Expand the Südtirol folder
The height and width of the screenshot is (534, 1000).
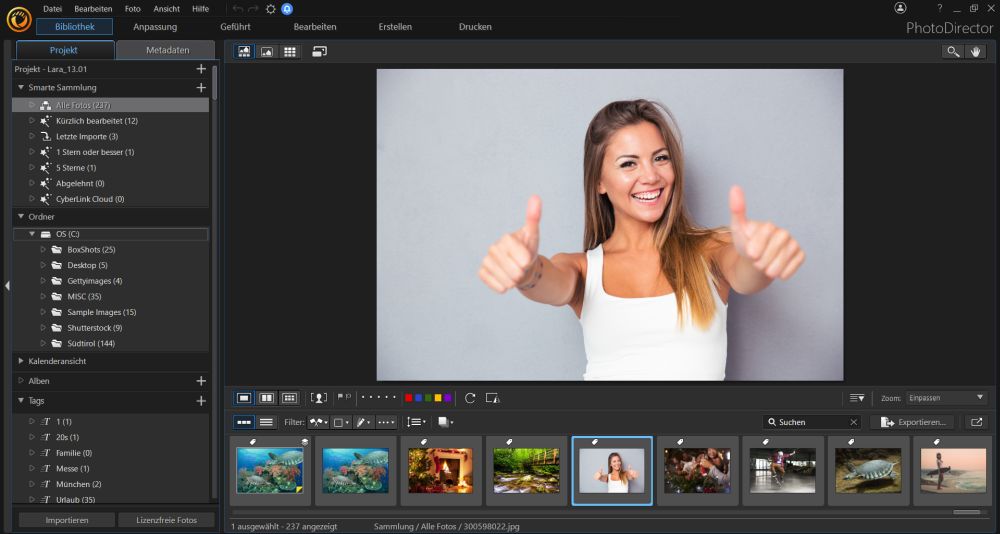tap(43, 344)
